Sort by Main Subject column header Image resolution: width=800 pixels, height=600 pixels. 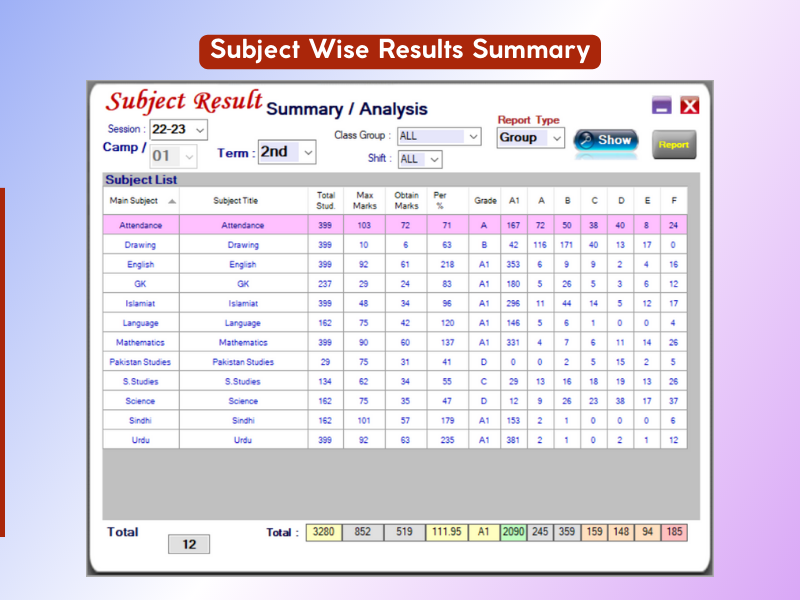(x=141, y=200)
